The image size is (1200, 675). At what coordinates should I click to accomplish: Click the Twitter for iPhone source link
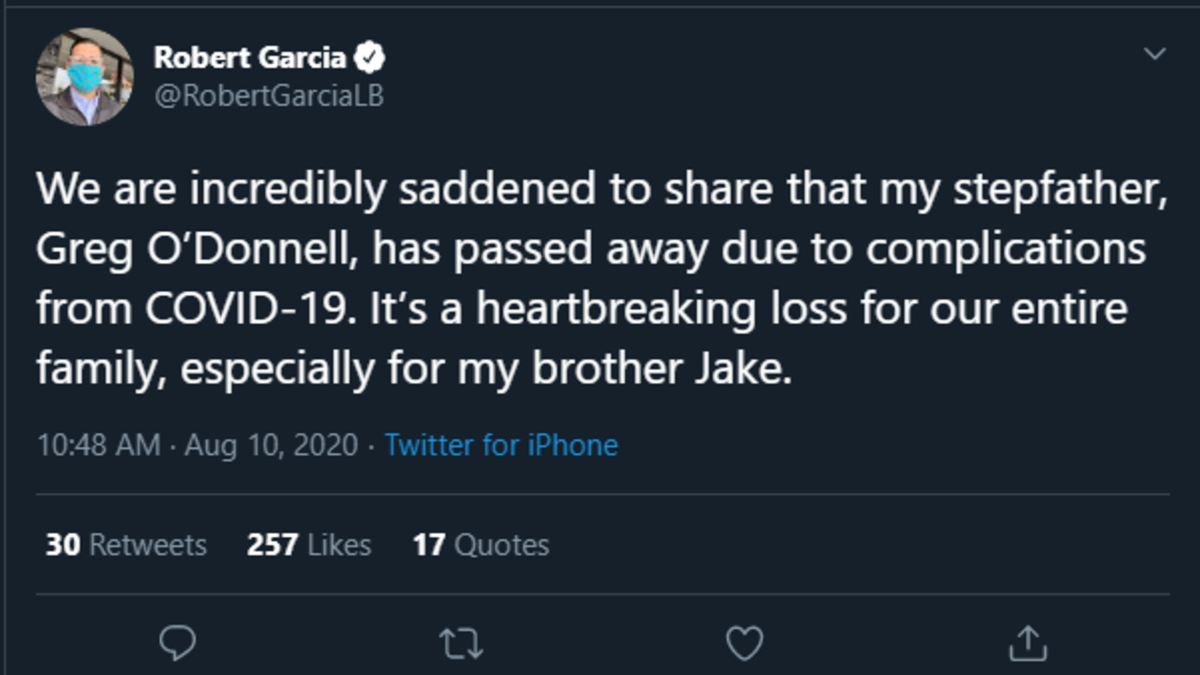coord(501,445)
